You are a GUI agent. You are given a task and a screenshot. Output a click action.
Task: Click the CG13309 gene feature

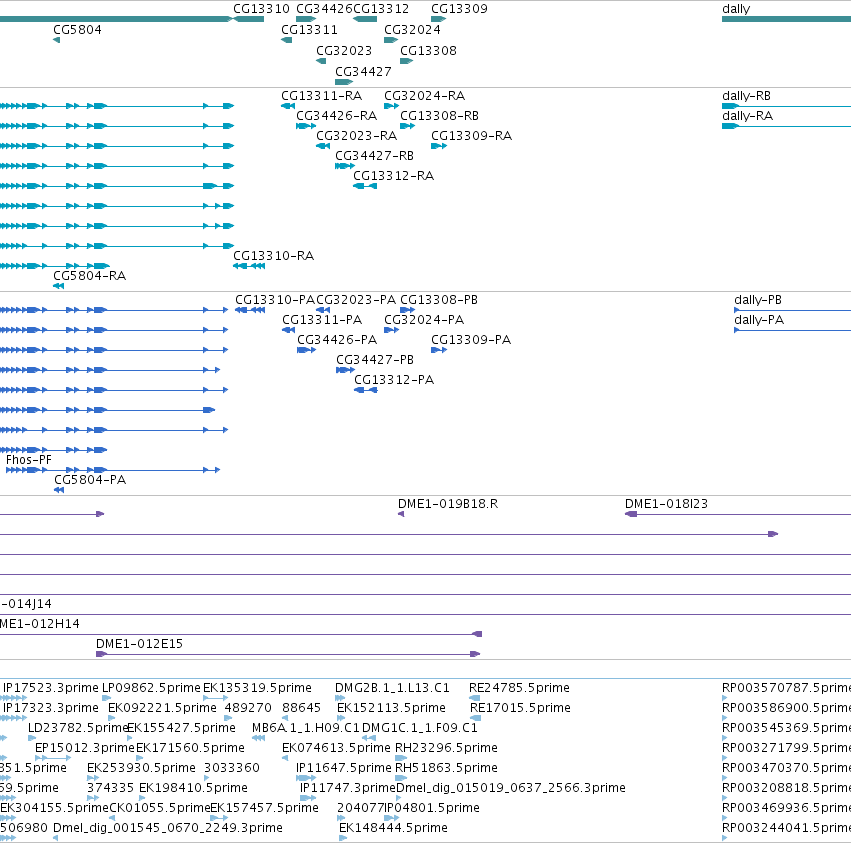point(439,19)
